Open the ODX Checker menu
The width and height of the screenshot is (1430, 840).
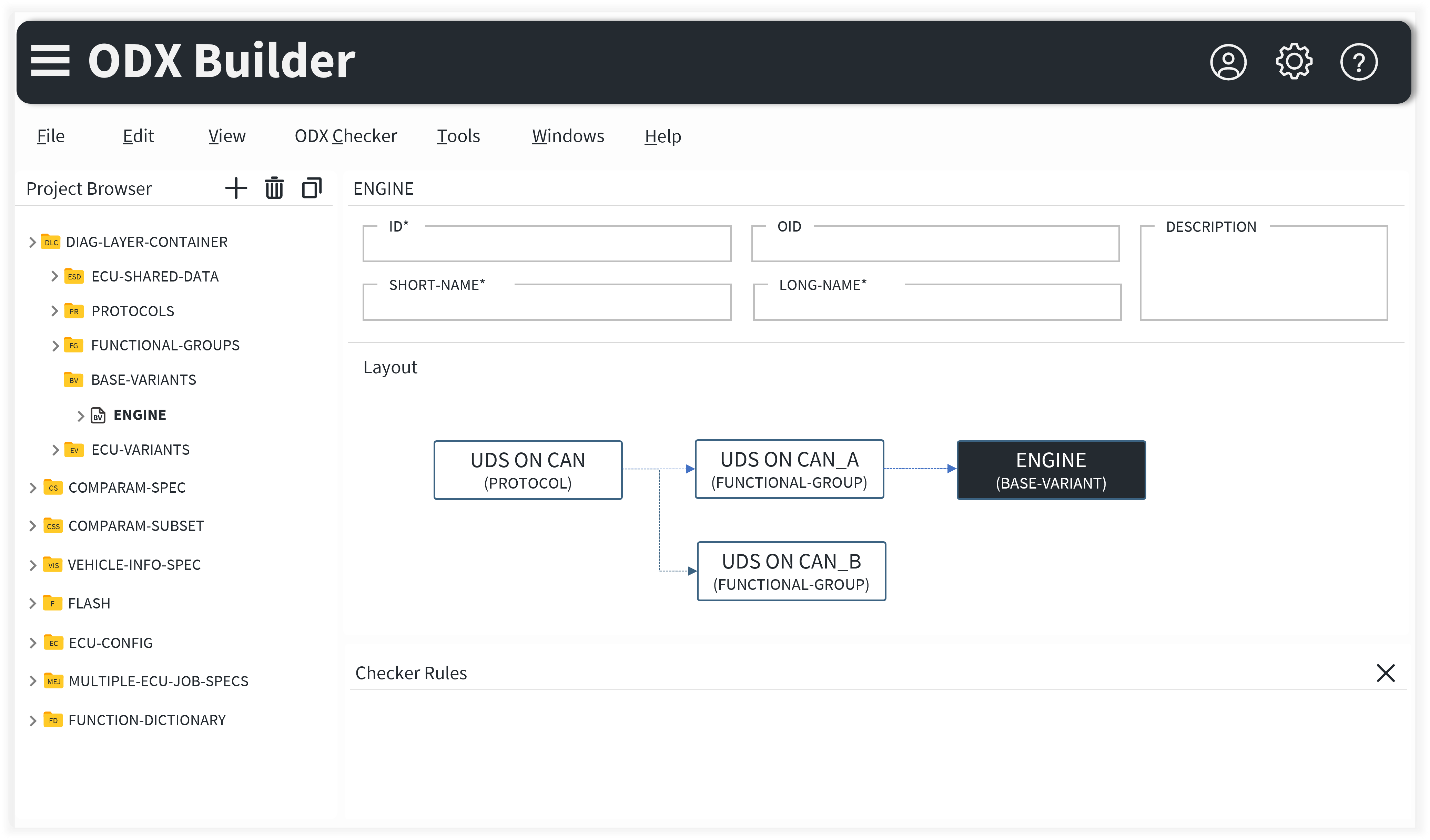tap(346, 136)
